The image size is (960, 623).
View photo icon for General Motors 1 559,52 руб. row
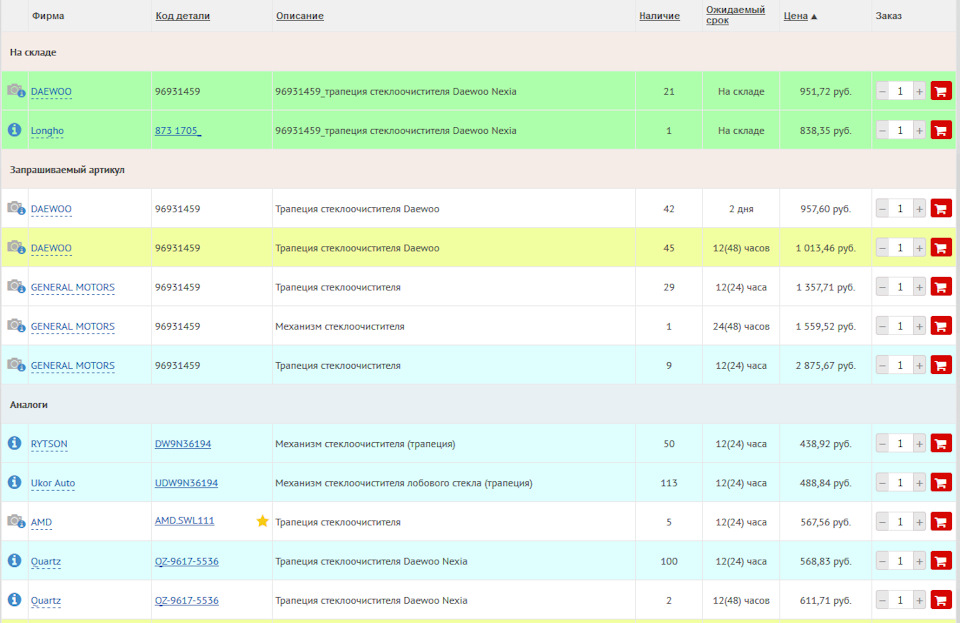click(16, 326)
